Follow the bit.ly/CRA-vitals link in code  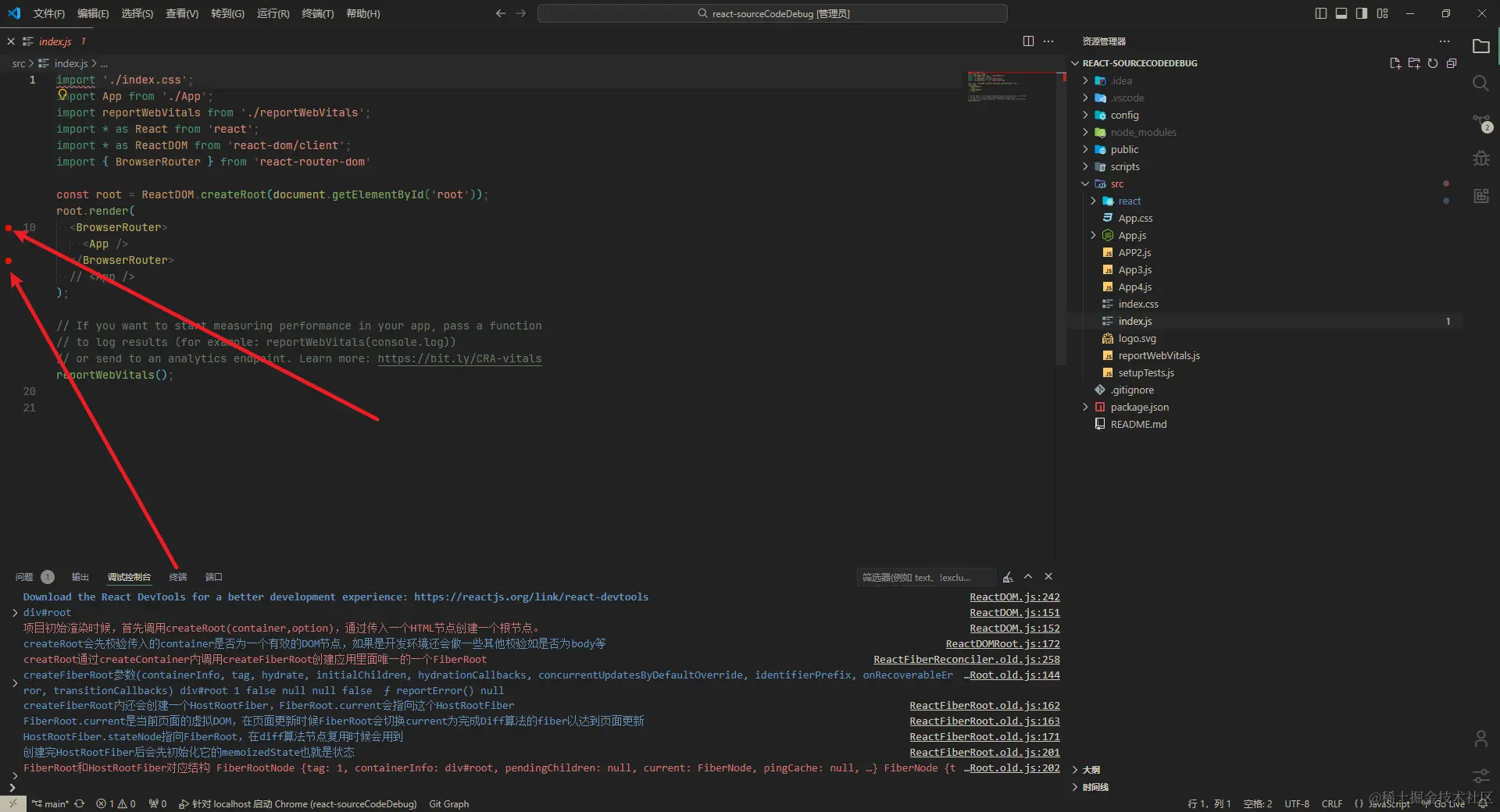pyautogui.click(x=459, y=359)
